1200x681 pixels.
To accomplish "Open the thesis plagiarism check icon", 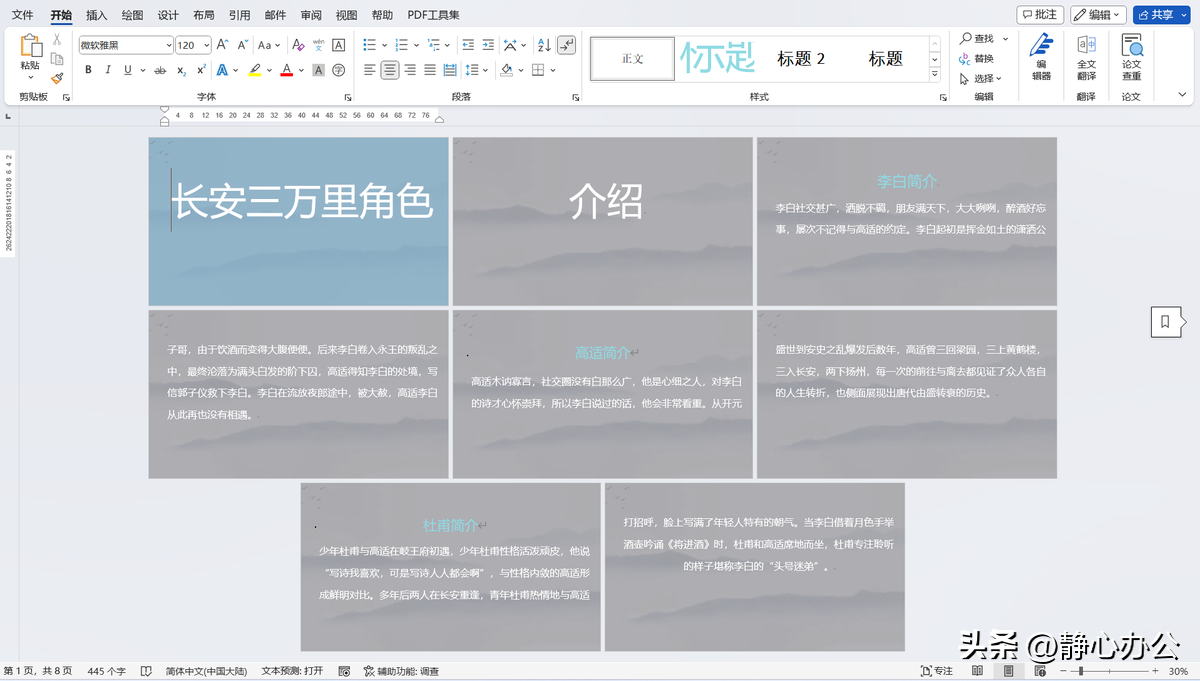I will (1131, 46).
